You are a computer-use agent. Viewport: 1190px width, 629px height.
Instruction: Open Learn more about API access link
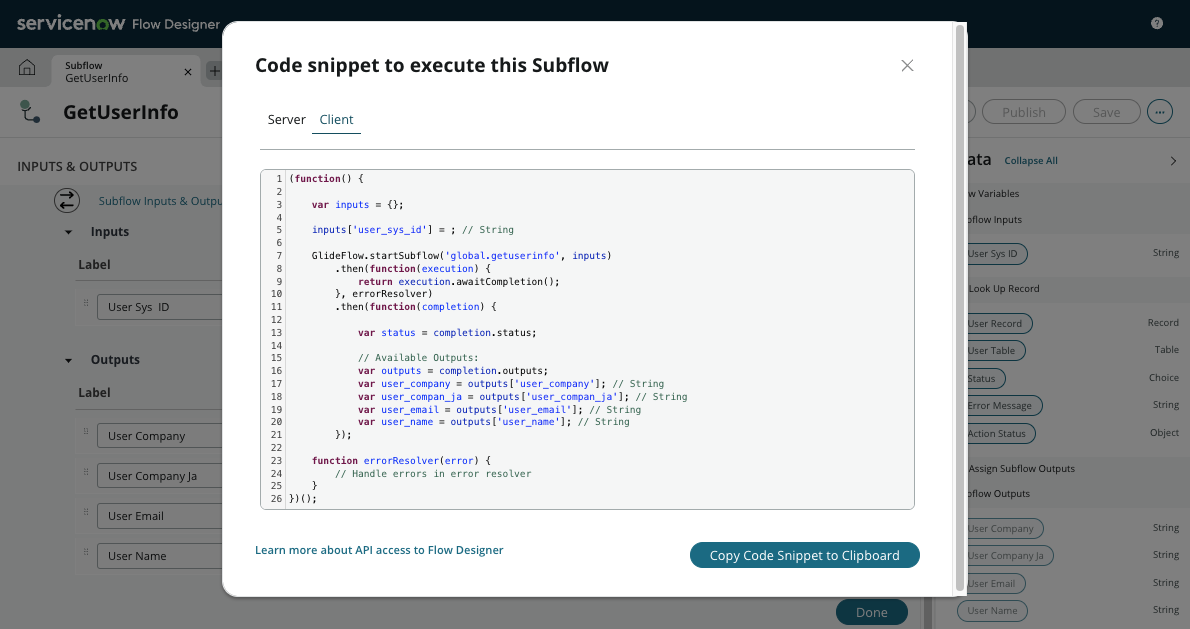pos(379,549)
